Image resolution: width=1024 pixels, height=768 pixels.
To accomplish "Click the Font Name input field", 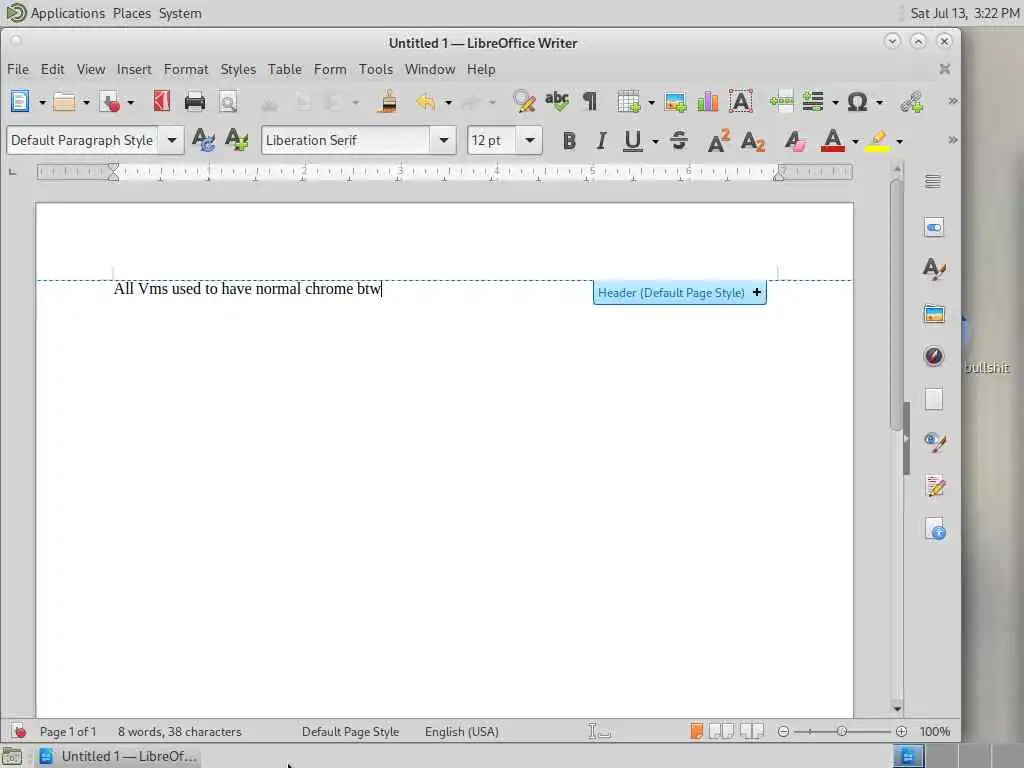I will click(x=346, y=140).
